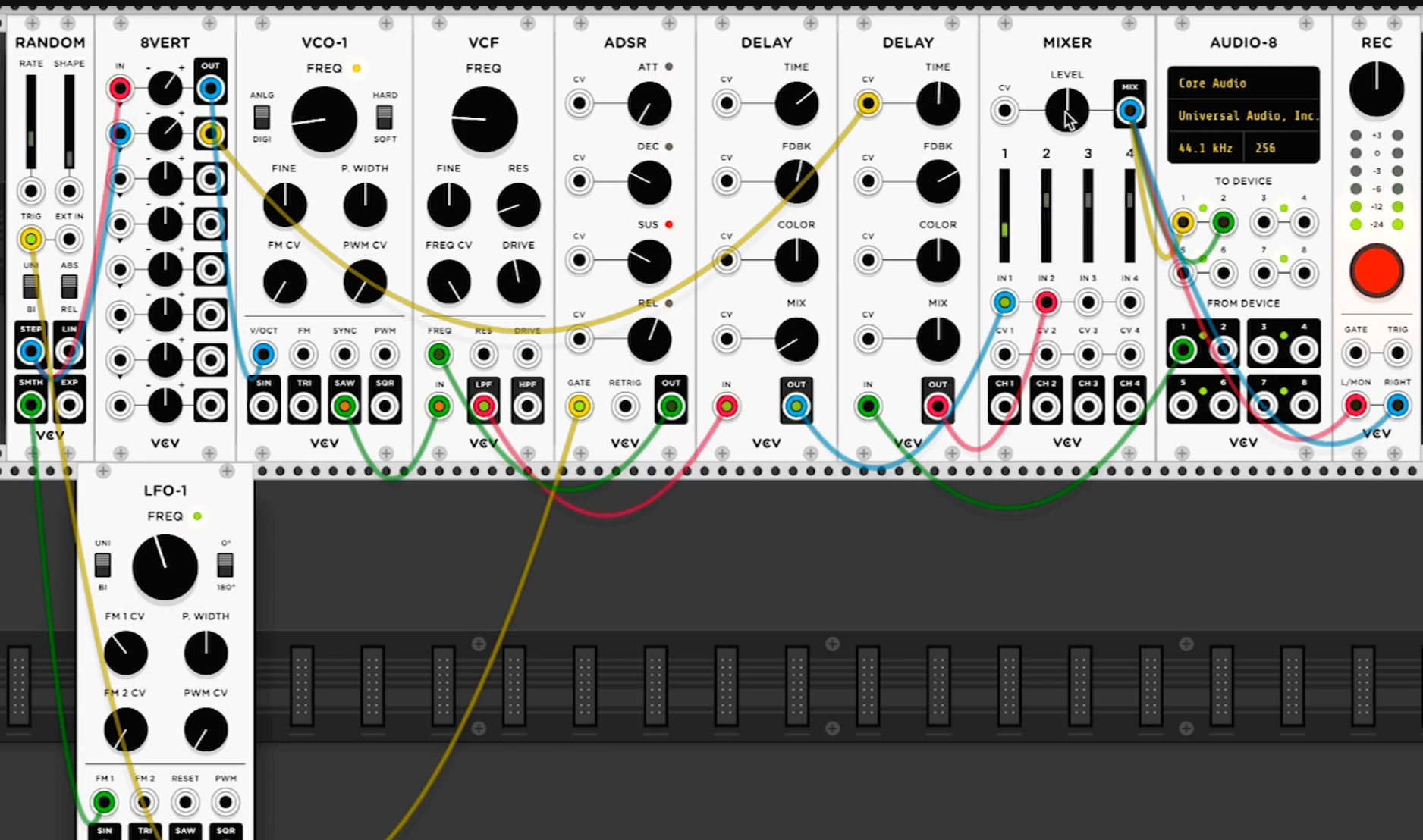1423x840 pixels.
Task: Click the LFO-1 FM 1 input jack
Action: pyautogui.click(x=104, y=802)
